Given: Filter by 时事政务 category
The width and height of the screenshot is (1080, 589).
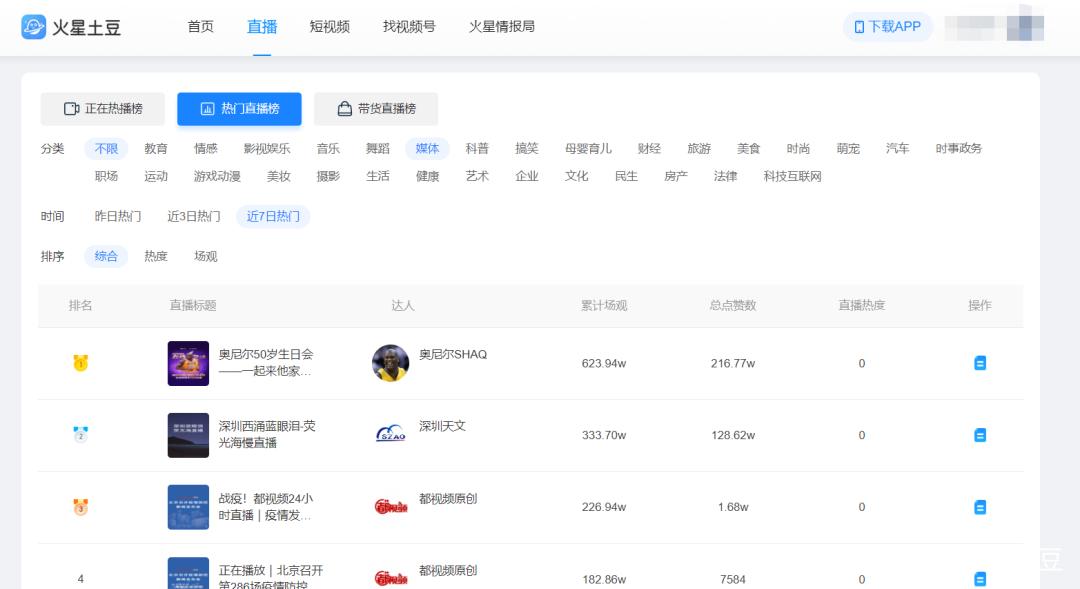Looking at the screenshot, I should pyautogui.click(x=958, y=149).
